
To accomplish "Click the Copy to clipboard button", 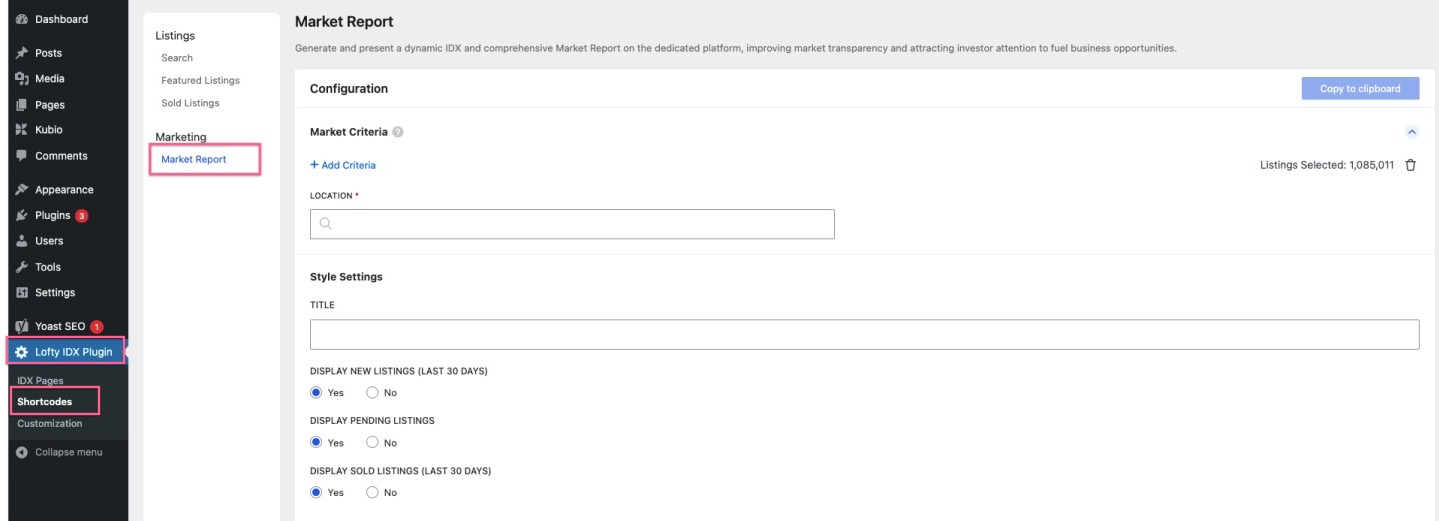I will coord(1360,88).
